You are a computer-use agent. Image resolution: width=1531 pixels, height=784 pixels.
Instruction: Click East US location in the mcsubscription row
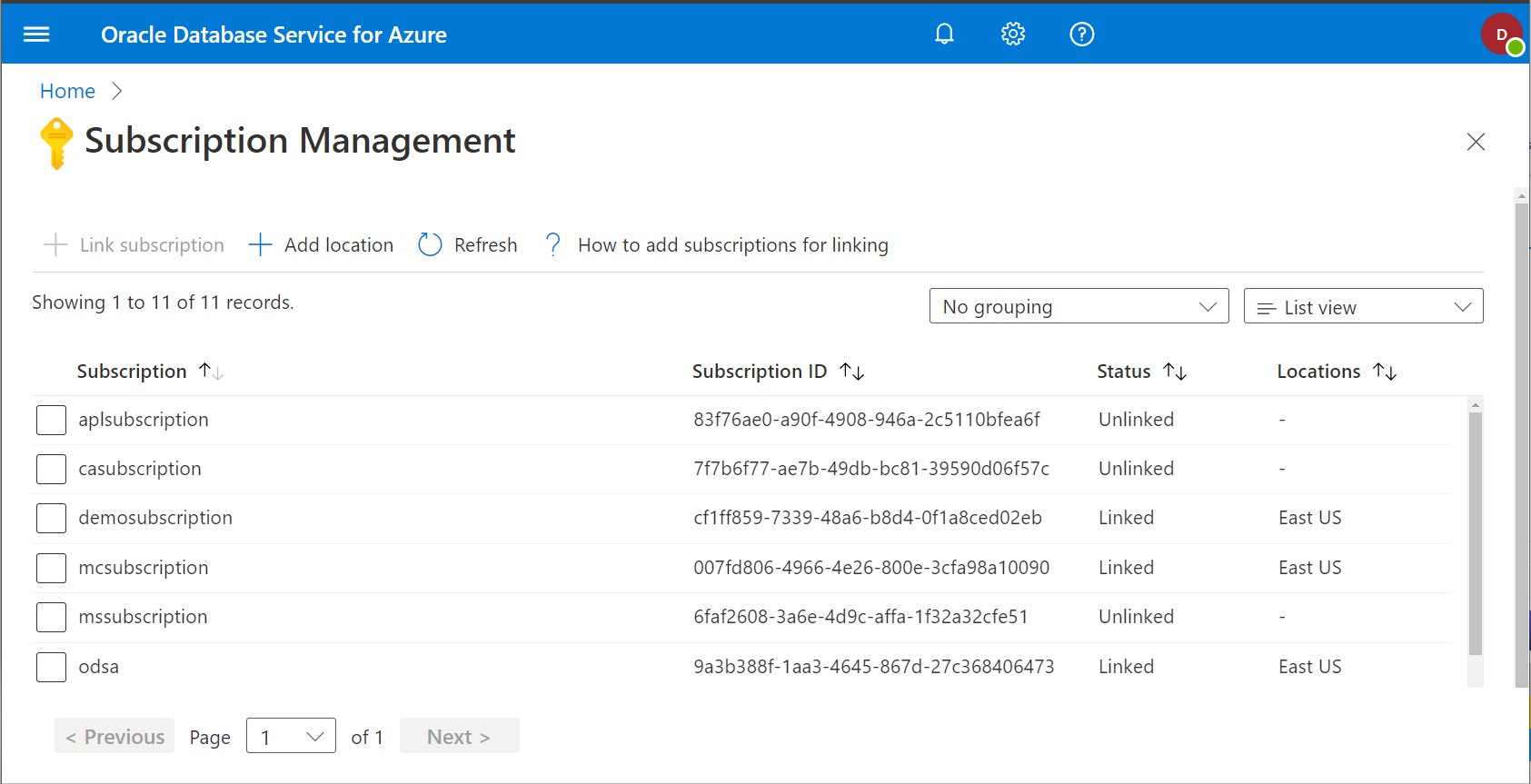1309,568
